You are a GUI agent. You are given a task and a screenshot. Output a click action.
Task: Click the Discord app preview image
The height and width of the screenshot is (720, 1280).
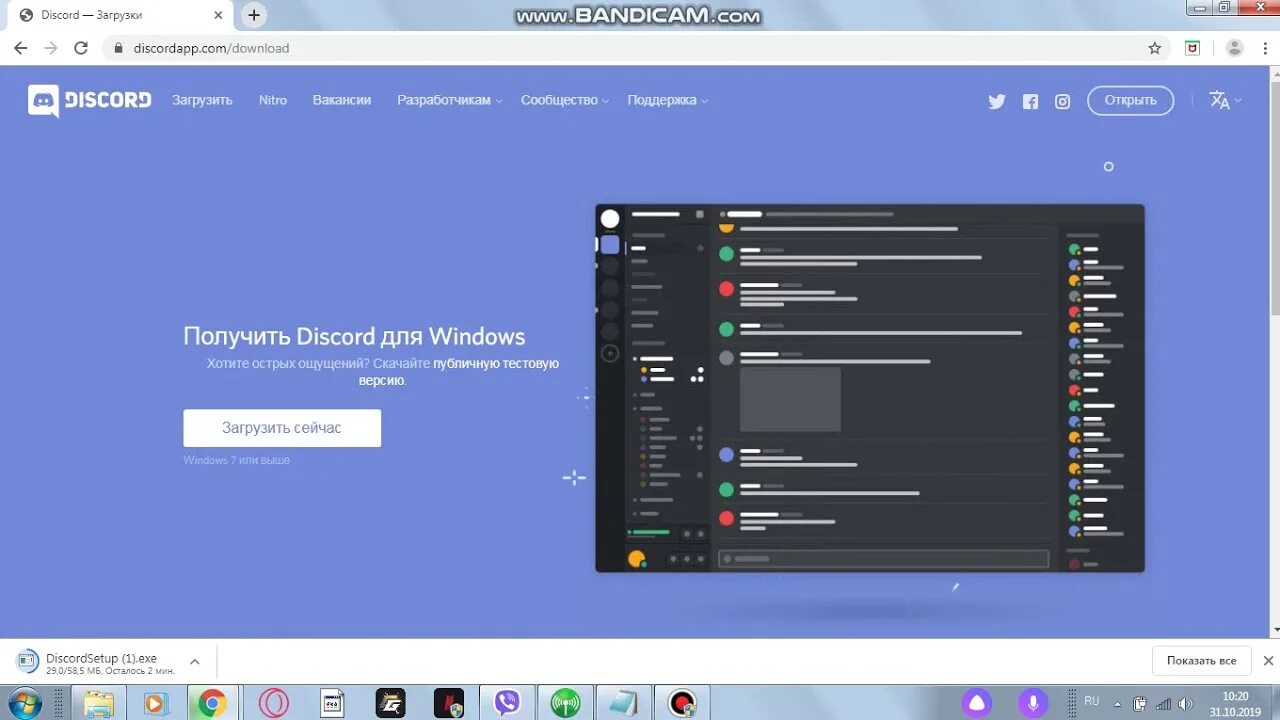870,388
